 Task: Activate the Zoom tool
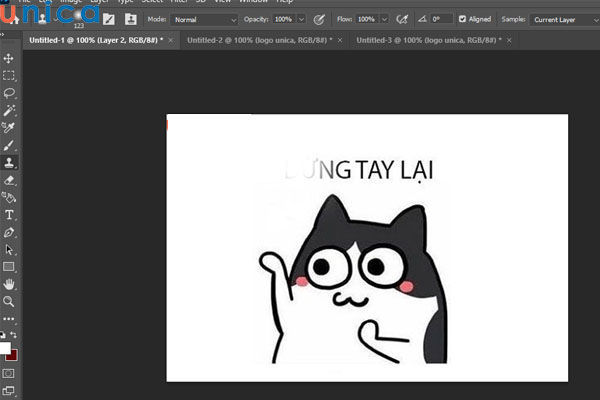(x=9, y=301)
